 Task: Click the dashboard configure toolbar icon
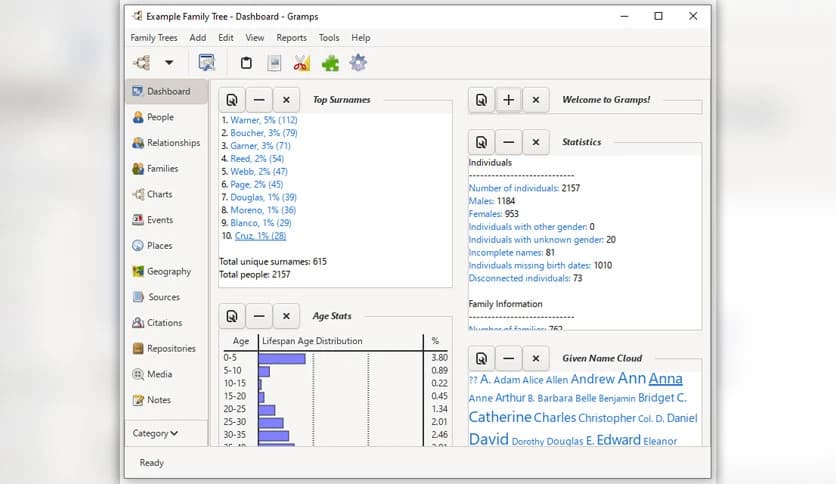207,63
